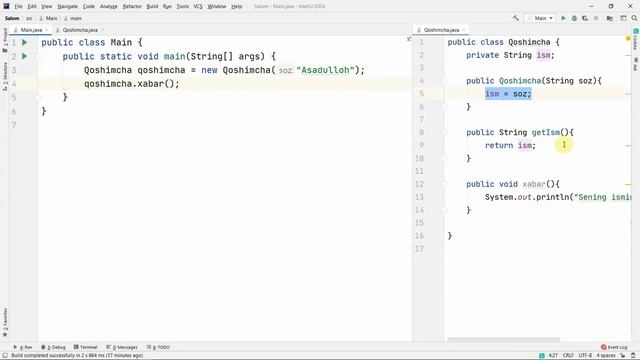Click green Codota icon in status bar
This screenshot has width=640, height=360.
[x=542, y=356]
